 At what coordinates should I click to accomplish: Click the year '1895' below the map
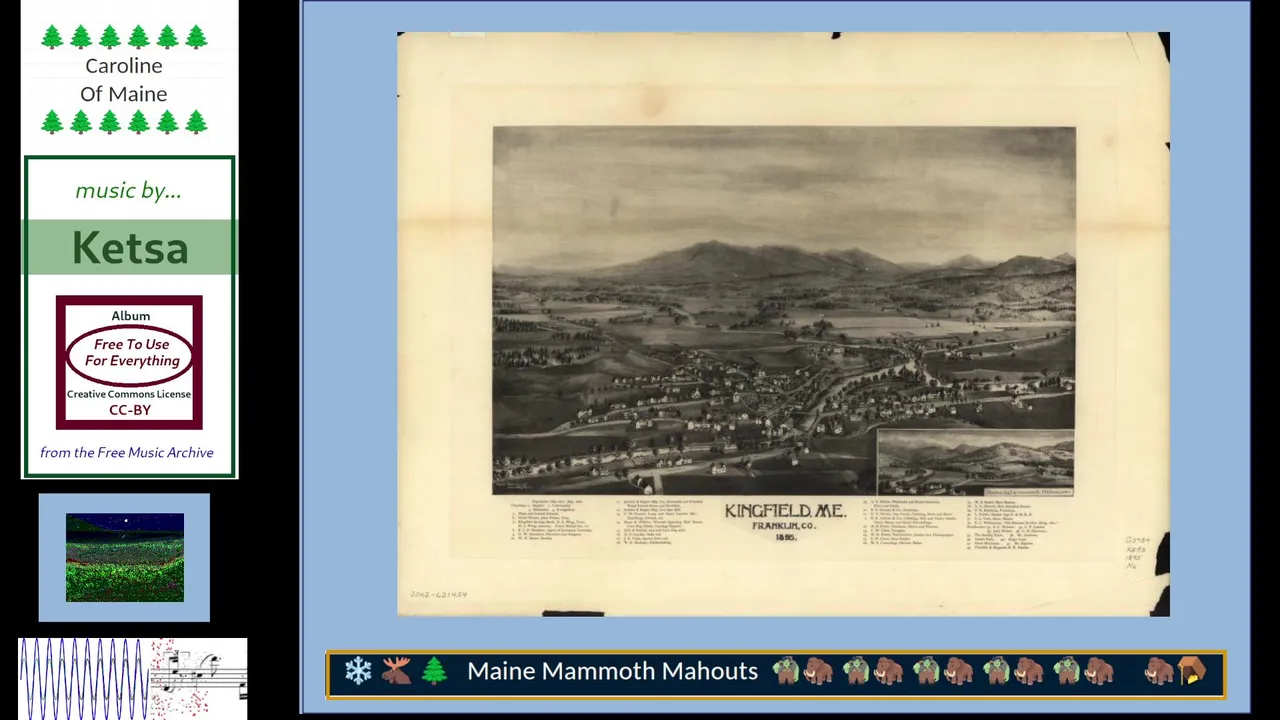(x=785, y=538)
